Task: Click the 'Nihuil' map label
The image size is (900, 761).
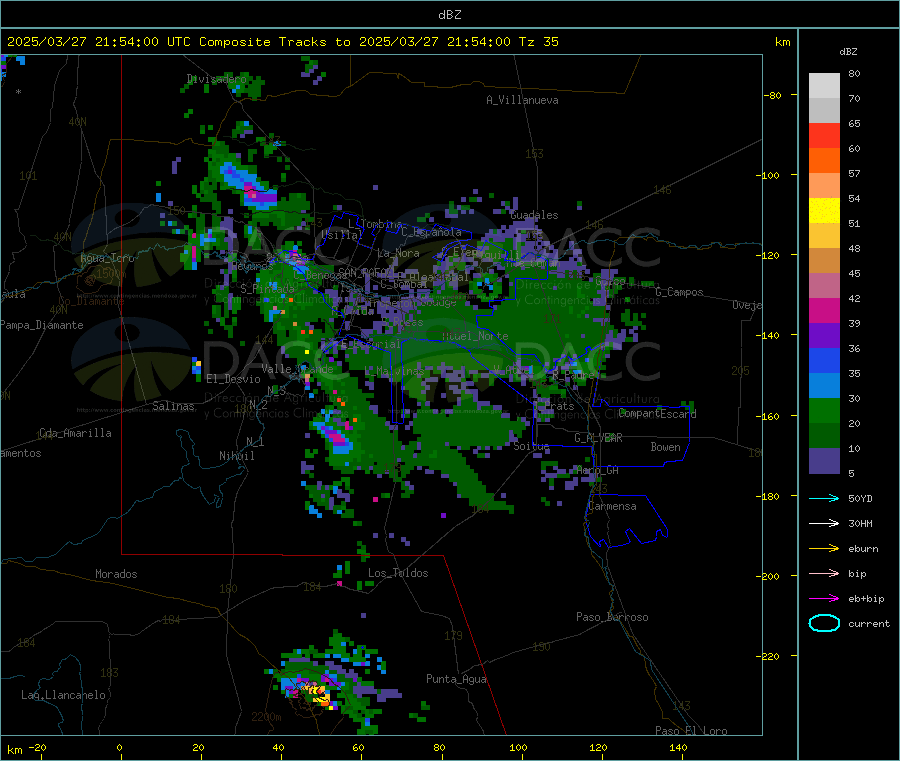Action: pos(237,456)
